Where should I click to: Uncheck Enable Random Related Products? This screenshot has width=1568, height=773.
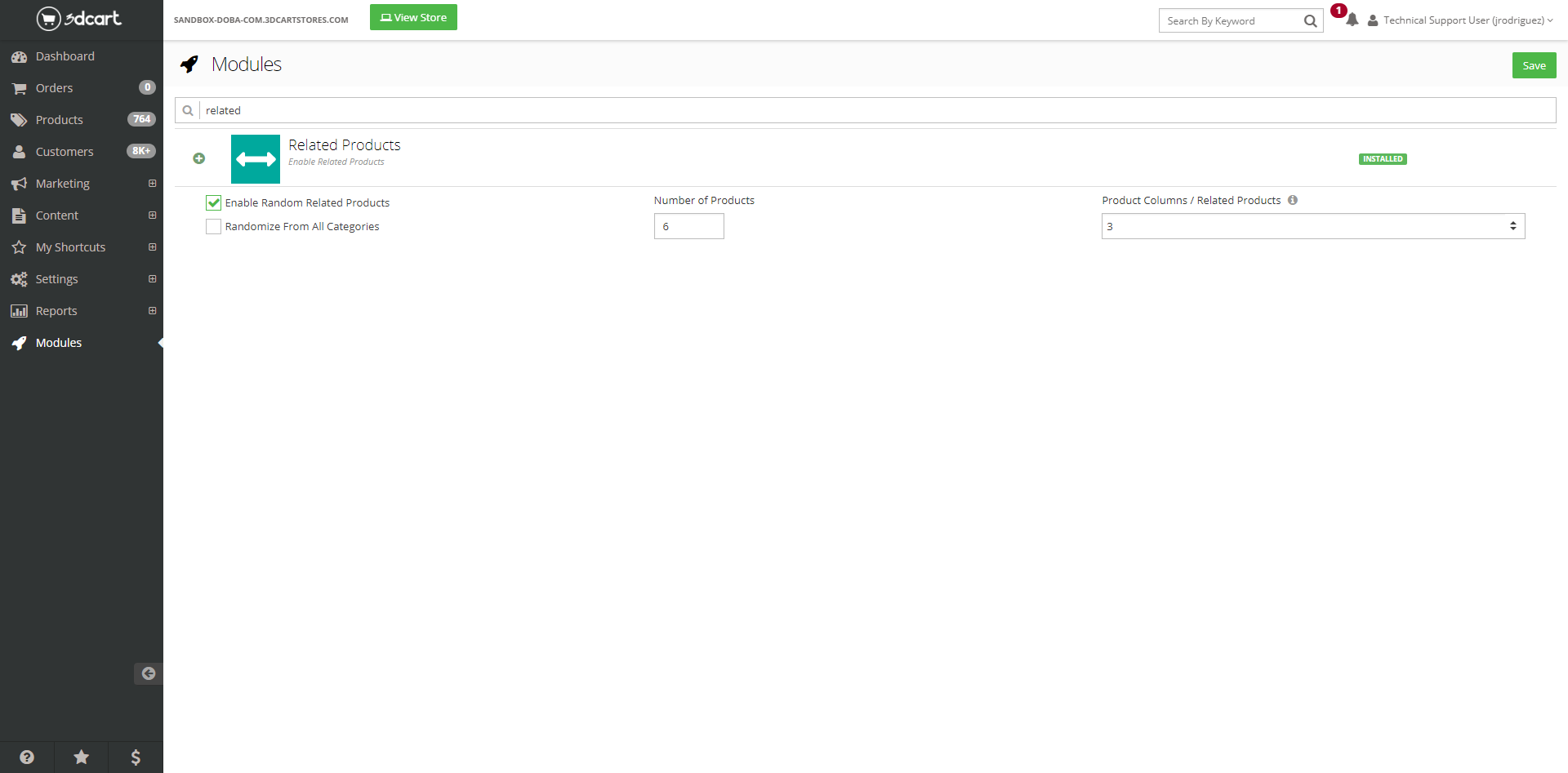click(x=214, y=202)
